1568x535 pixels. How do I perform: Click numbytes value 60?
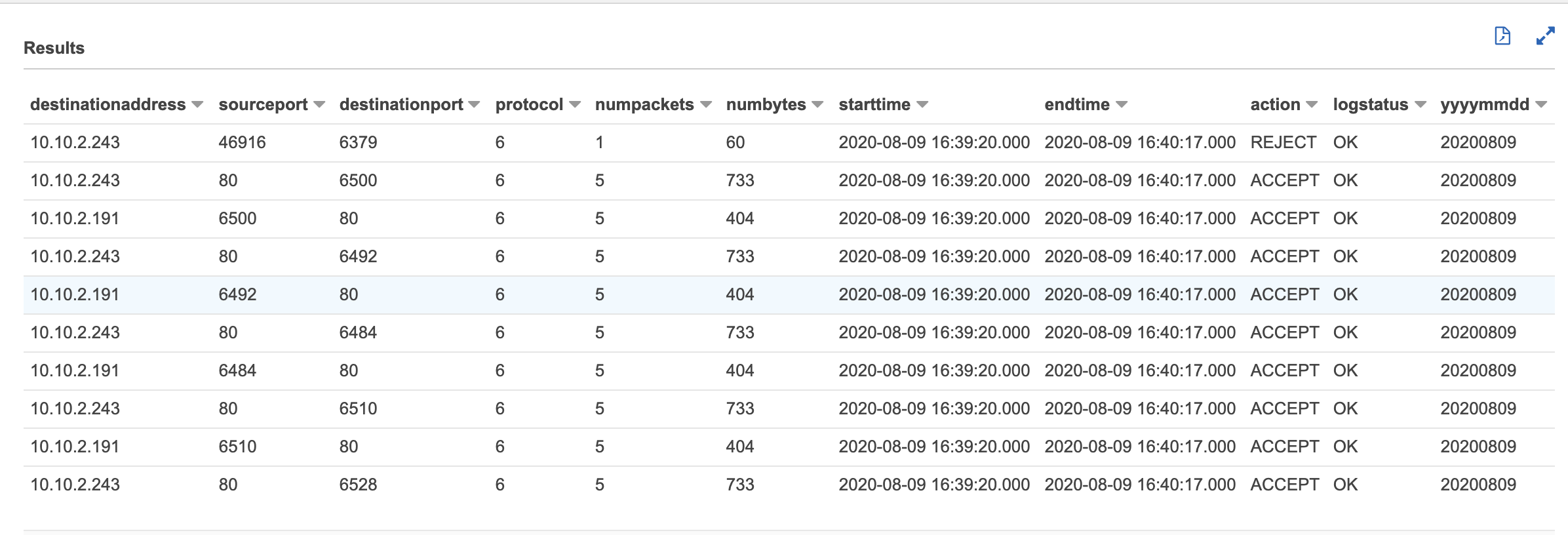(735, 142)
